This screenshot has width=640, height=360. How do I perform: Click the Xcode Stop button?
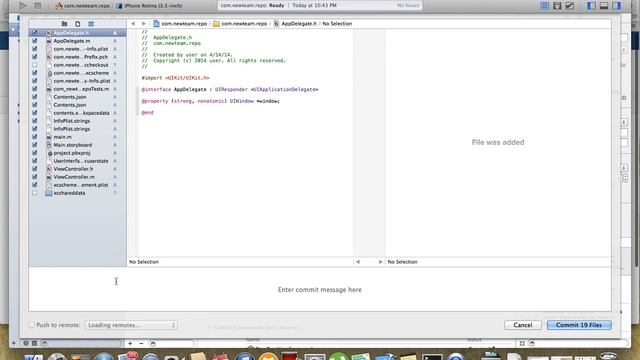pyautogui.click(x=38, y=5)
